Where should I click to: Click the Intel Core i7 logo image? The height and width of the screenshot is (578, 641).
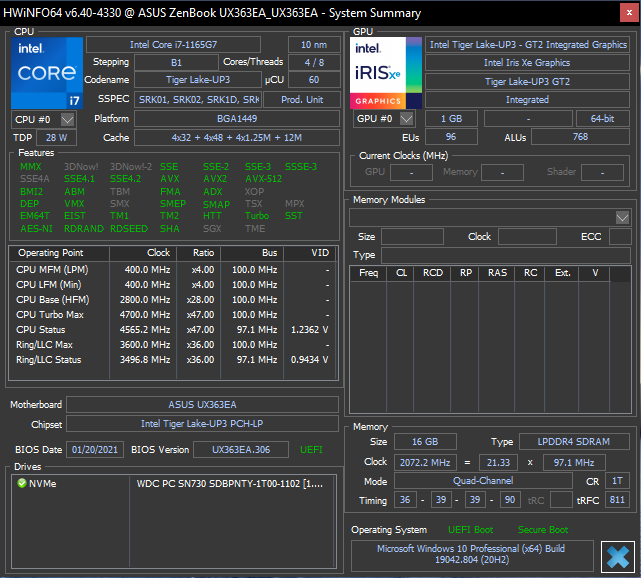coord(47,73)
